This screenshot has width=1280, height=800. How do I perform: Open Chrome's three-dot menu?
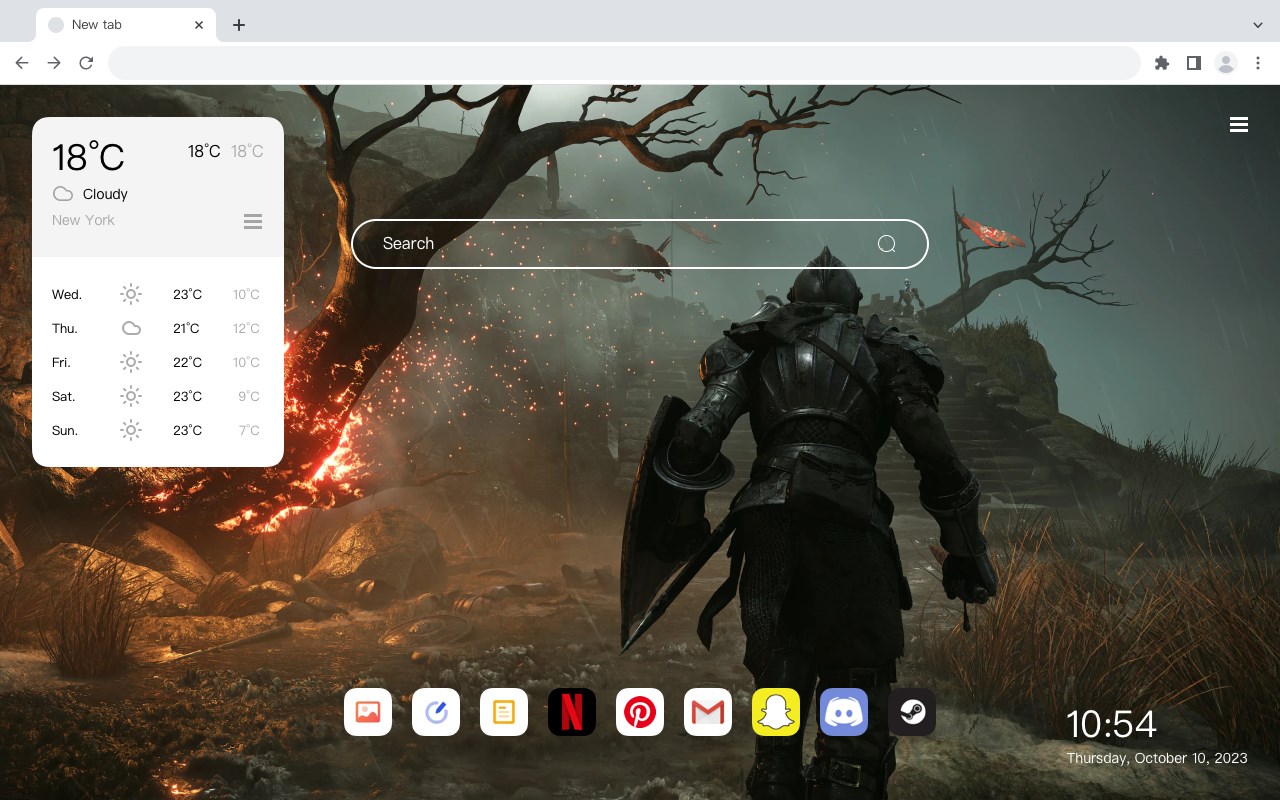click(x=1258, y=63)
